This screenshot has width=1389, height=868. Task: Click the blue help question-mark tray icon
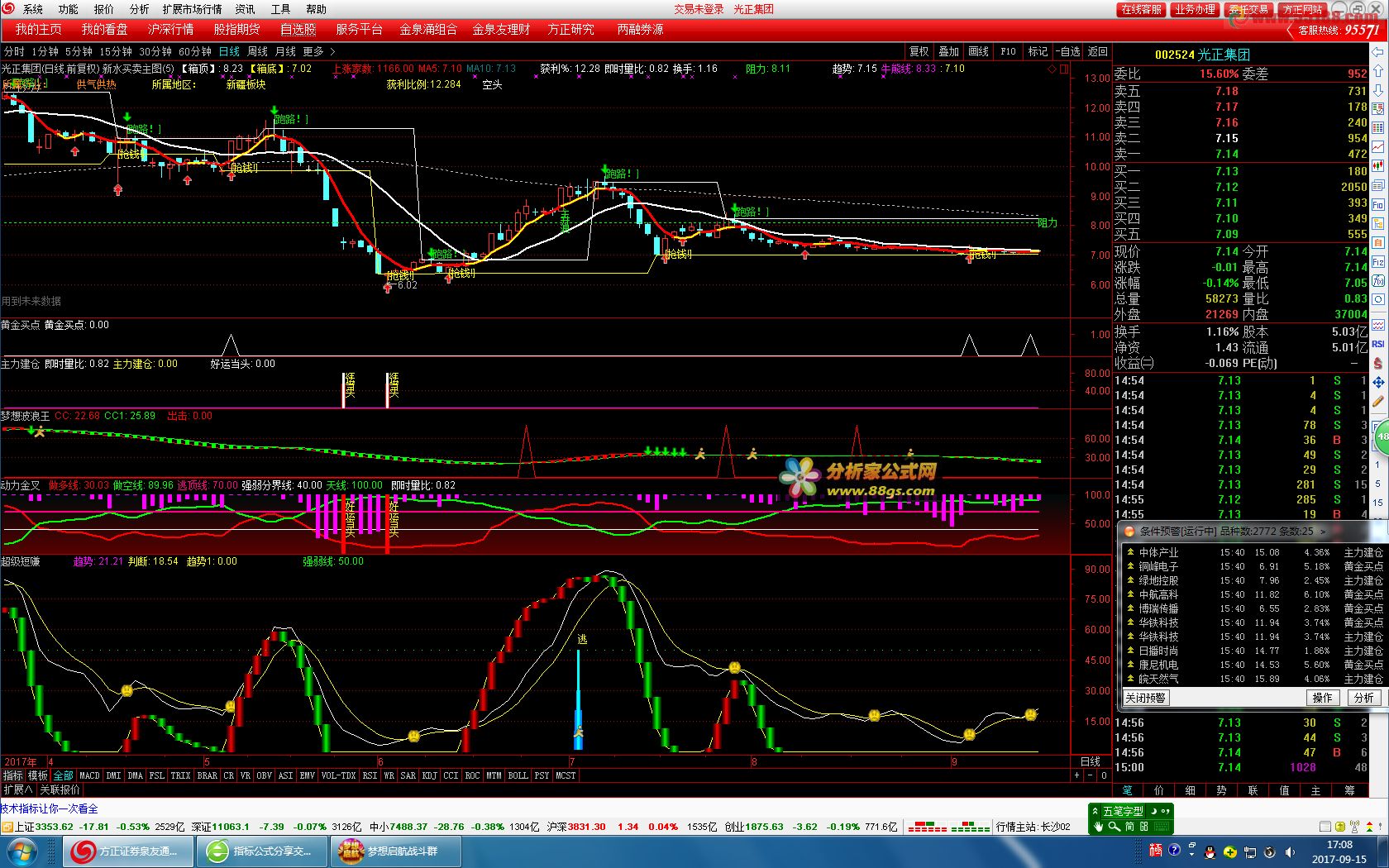(1174, 851)
